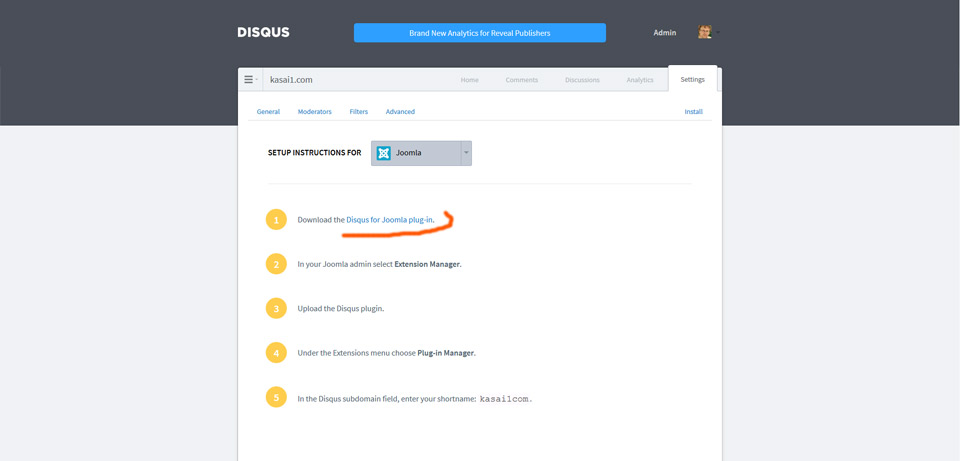Select the Settings tab
Screen dimensions: 960x461
coord(692,80)
